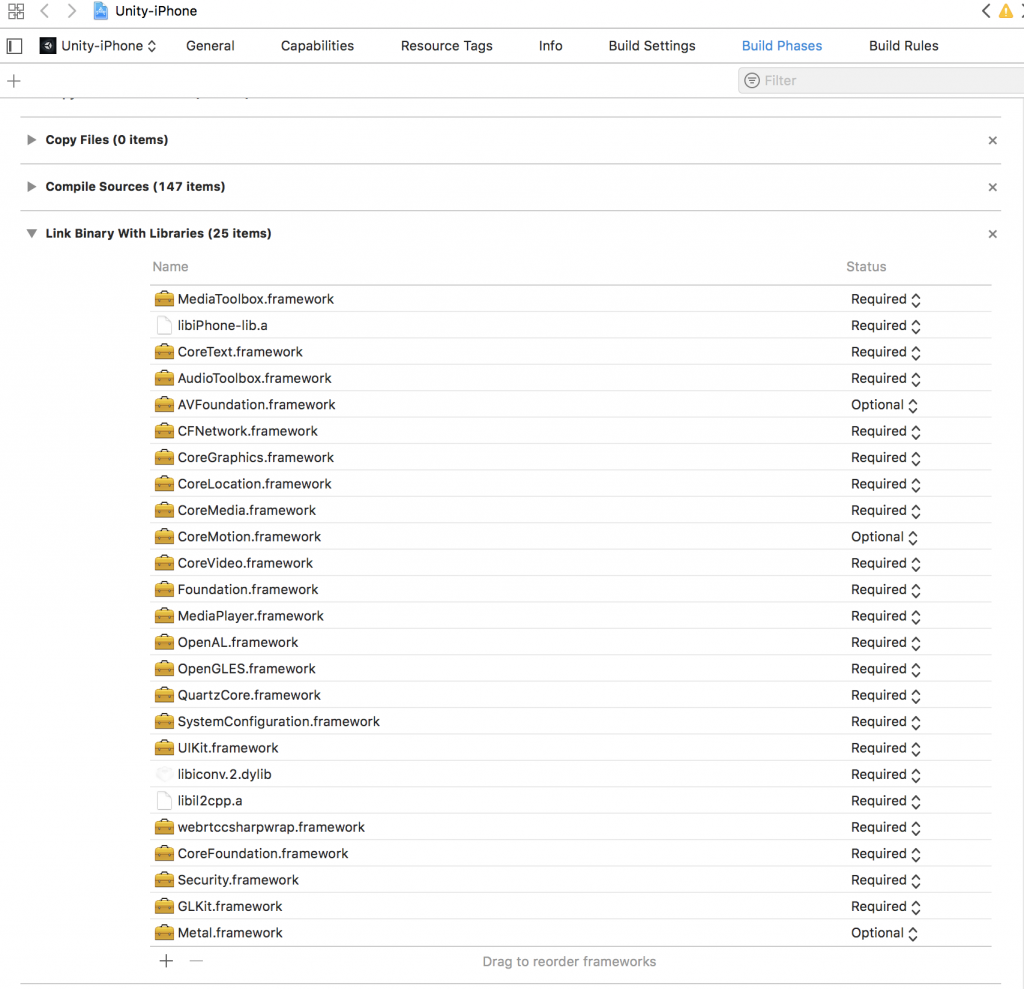Toggle the project and targets list sidebar icon
This screenshot has height=989, width=1024.
(14, 46)
